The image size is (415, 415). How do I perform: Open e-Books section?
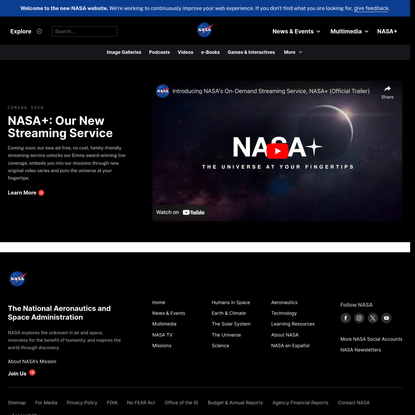tap(210, 52)
